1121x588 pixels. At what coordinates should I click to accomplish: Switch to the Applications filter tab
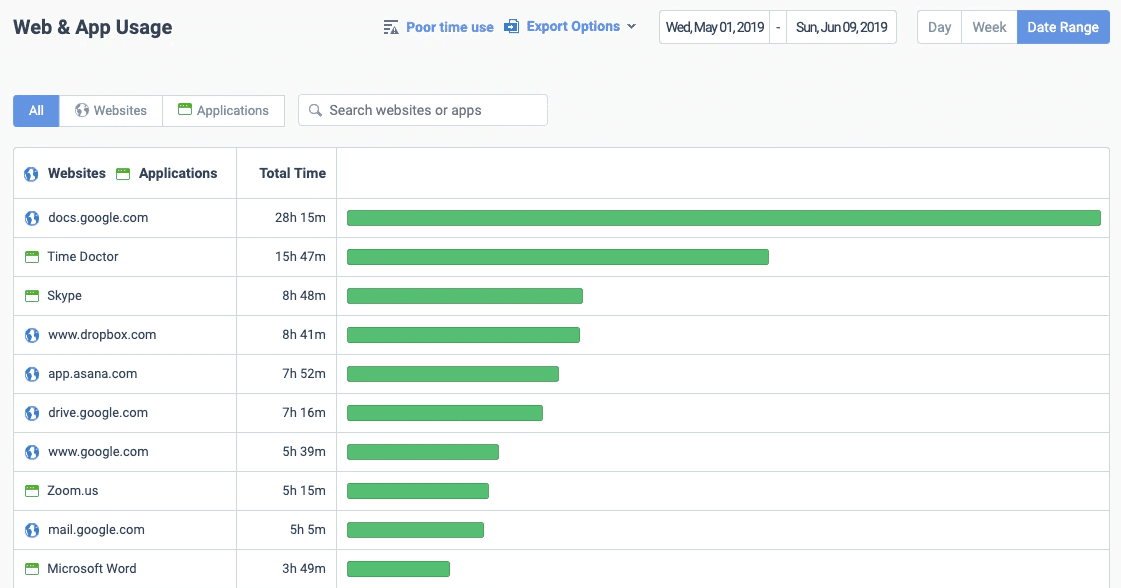(223, 110)
